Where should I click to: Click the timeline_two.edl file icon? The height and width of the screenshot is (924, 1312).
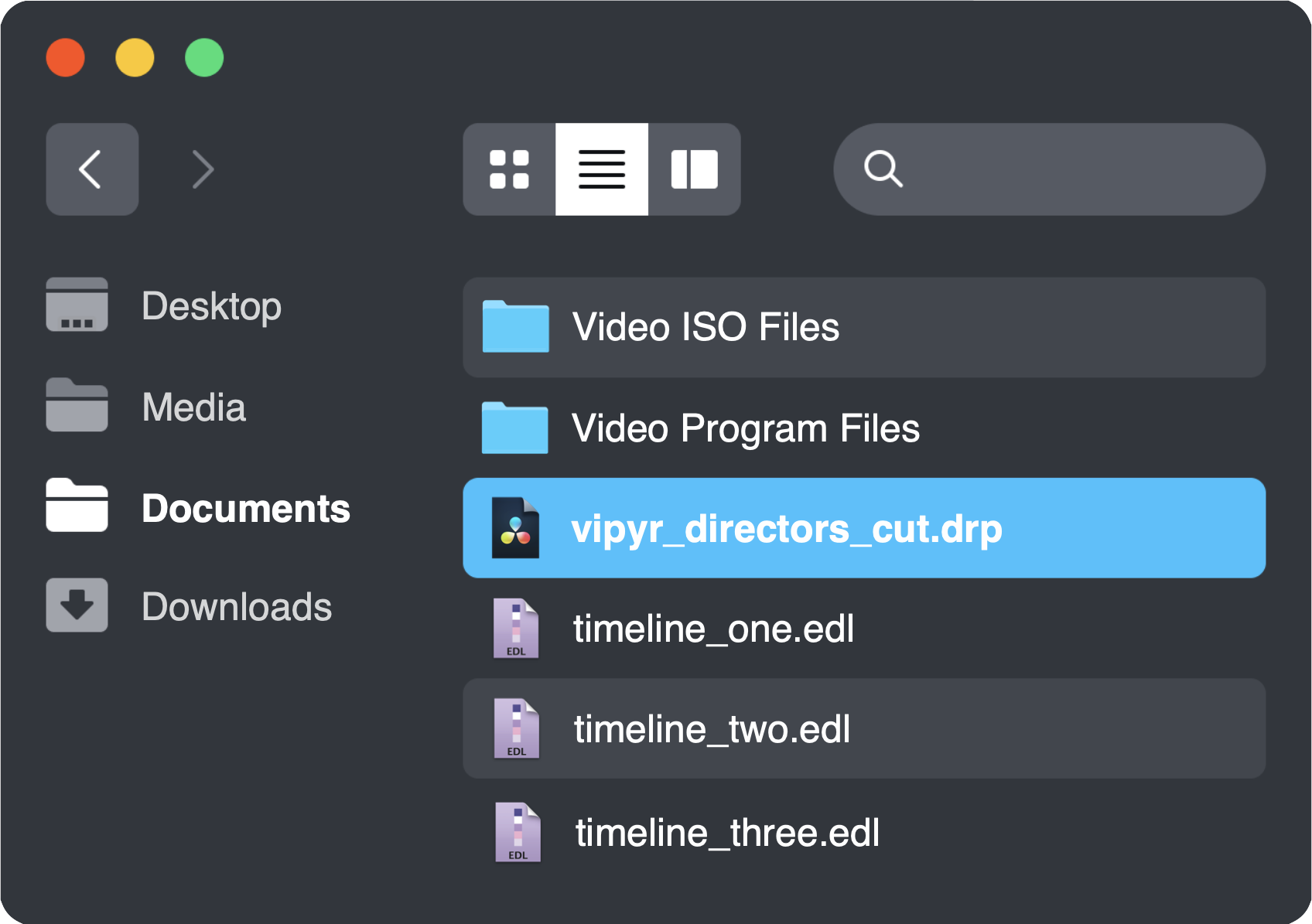[x=517, y=728]
